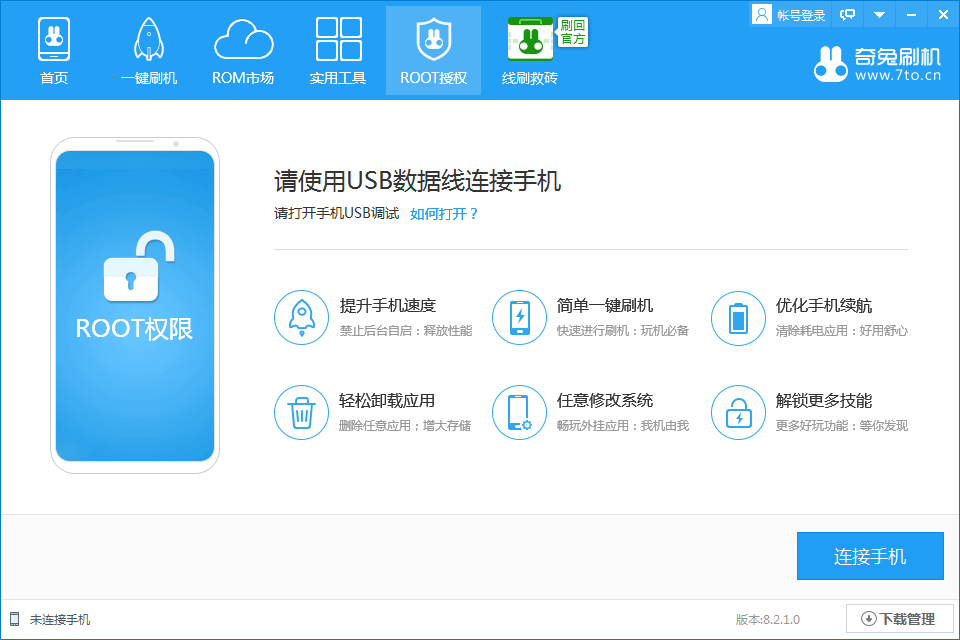Screen dimensions: 960x640
Task: Click the 优化手机续航 heading text
Action: click(824, 306)
